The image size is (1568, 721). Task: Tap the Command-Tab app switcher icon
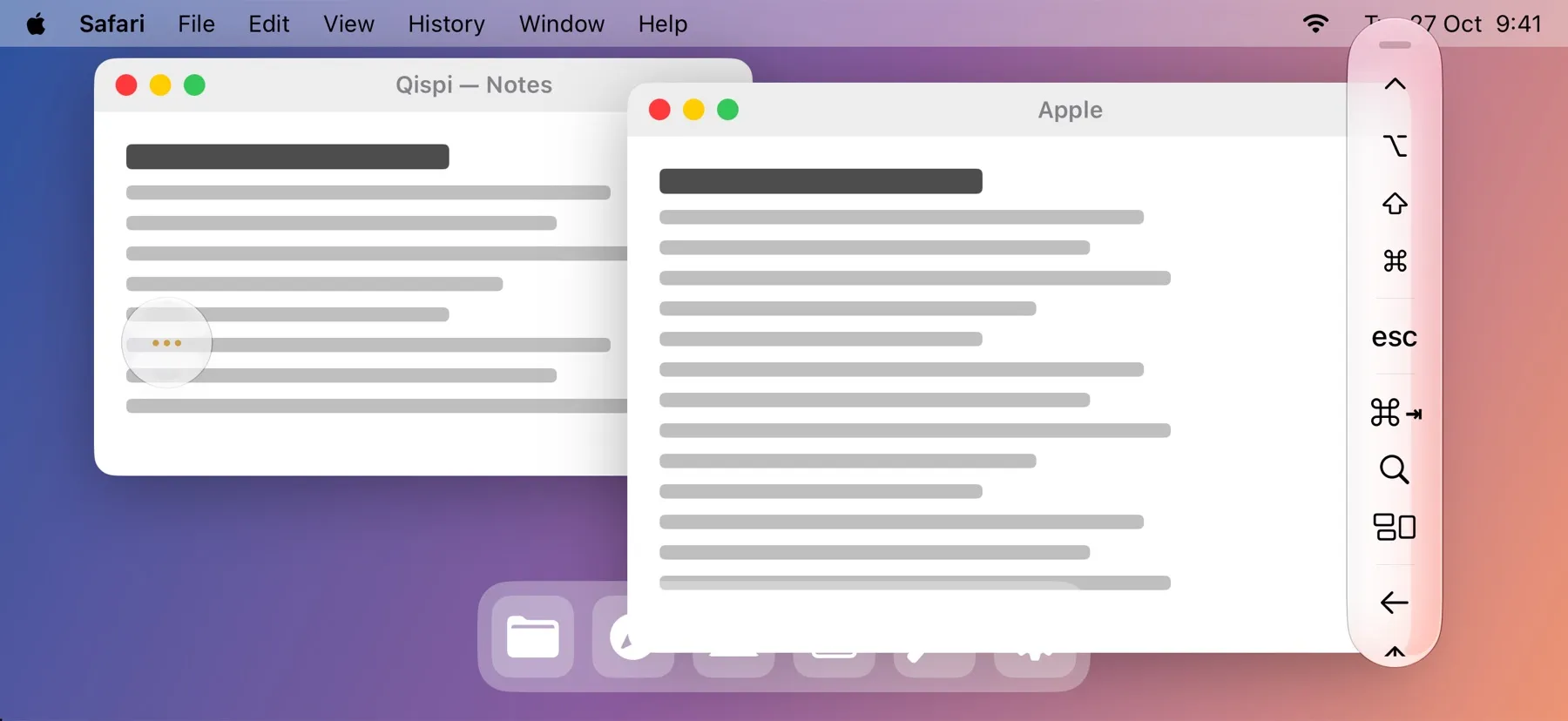tap(1395, 412)
